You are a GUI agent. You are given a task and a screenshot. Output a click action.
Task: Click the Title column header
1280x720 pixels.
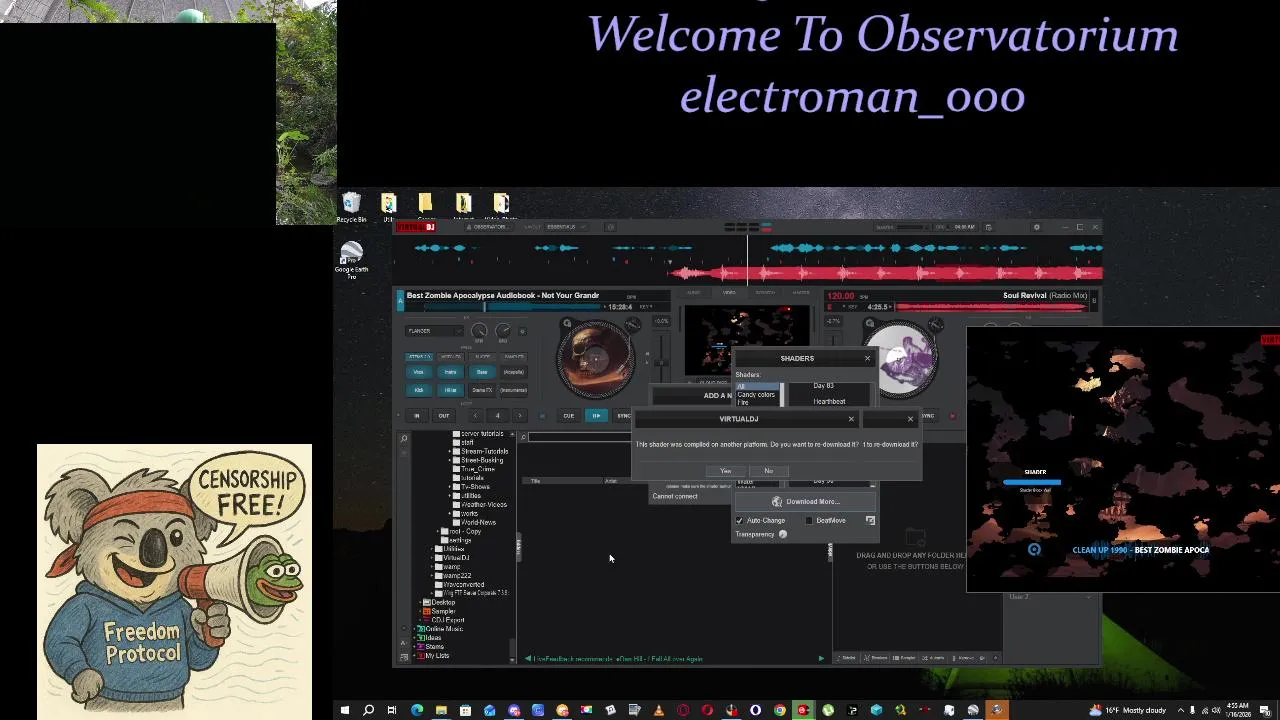[x=535, y=481]
